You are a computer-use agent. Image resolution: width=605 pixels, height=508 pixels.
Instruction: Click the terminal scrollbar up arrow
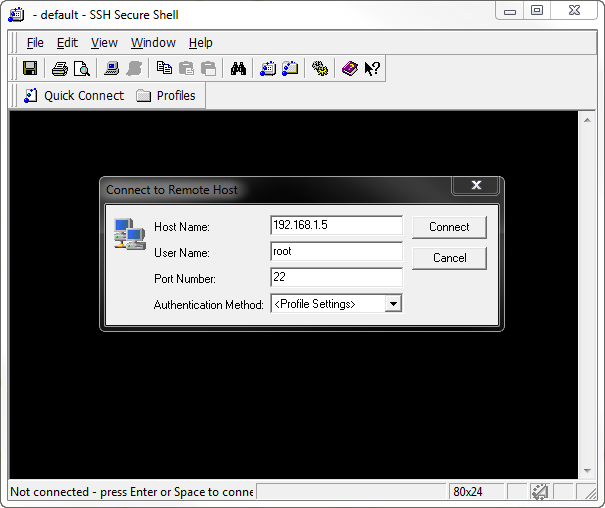[x=587, y=120]
